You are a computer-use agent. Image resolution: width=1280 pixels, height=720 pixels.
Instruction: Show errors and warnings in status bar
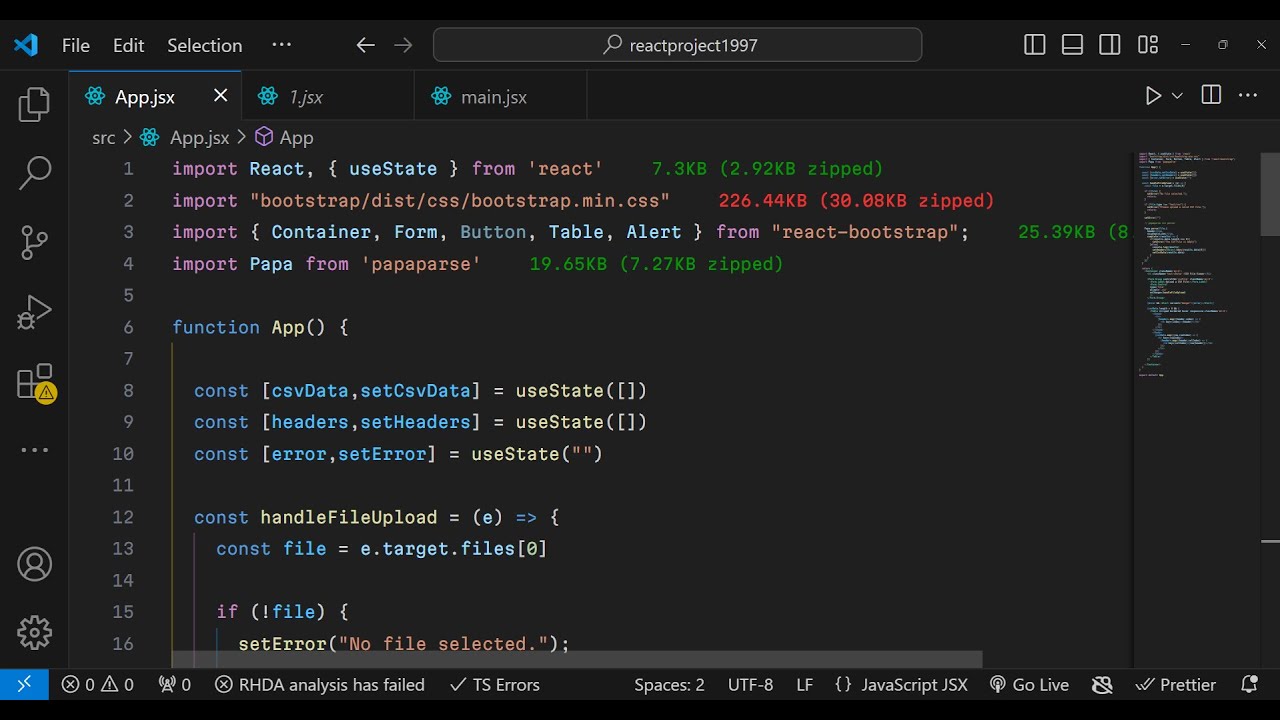[x=97, y=684]
